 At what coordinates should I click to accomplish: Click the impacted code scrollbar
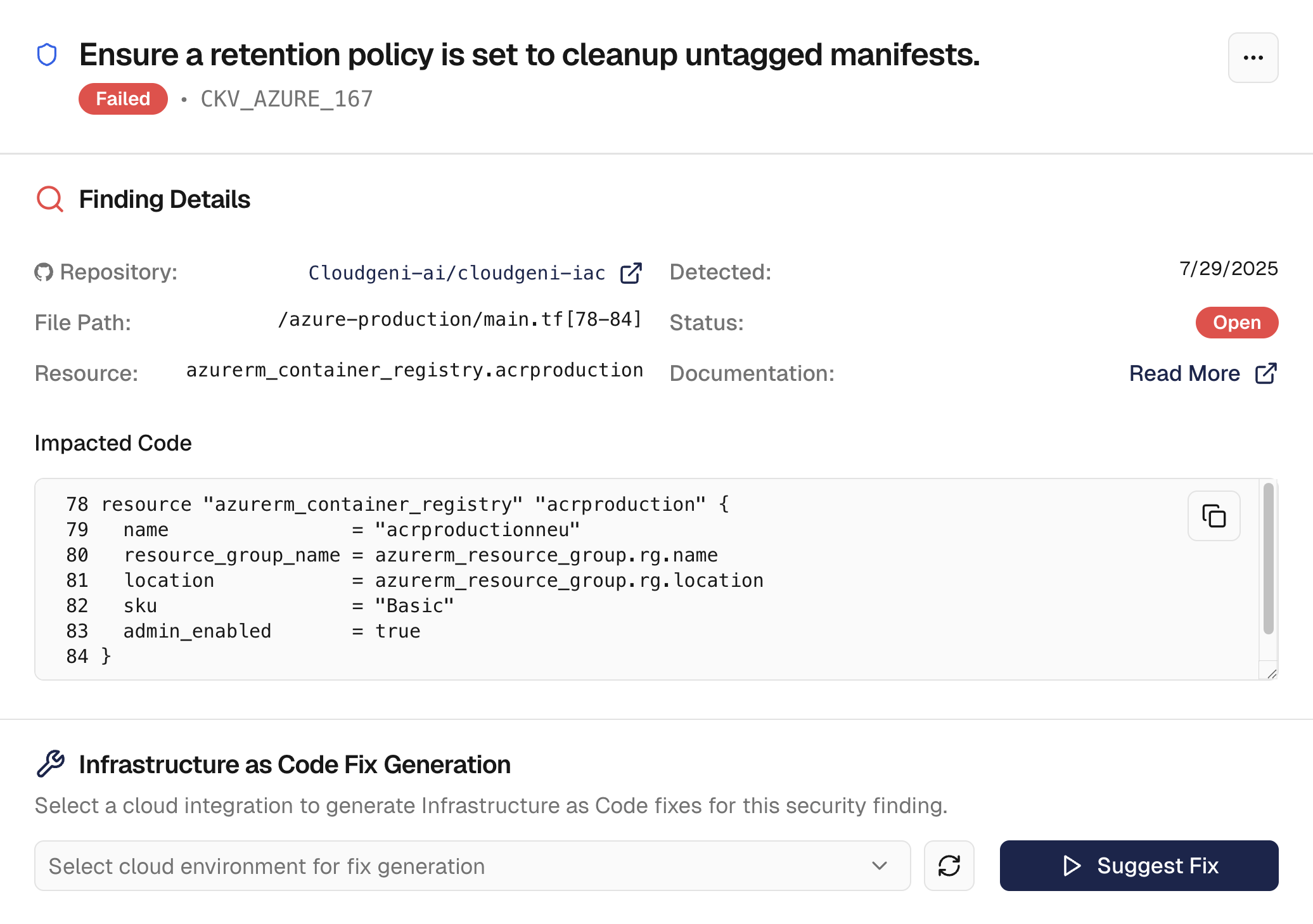coord(1268,558)
